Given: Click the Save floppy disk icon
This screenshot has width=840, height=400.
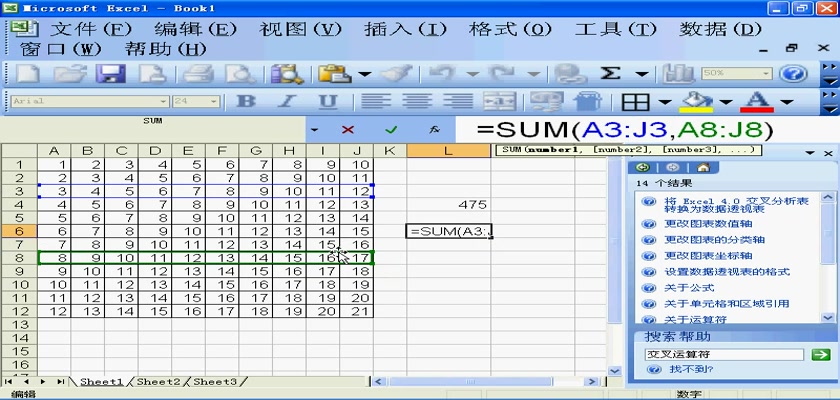Looking at the screenshot, I should pos(108,74).
